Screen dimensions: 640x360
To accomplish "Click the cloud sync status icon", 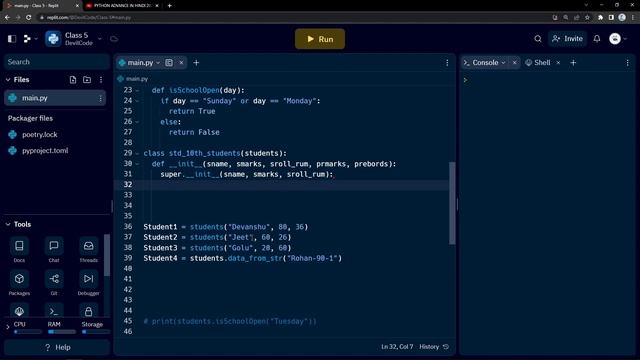I will click(x=114, y=39).
